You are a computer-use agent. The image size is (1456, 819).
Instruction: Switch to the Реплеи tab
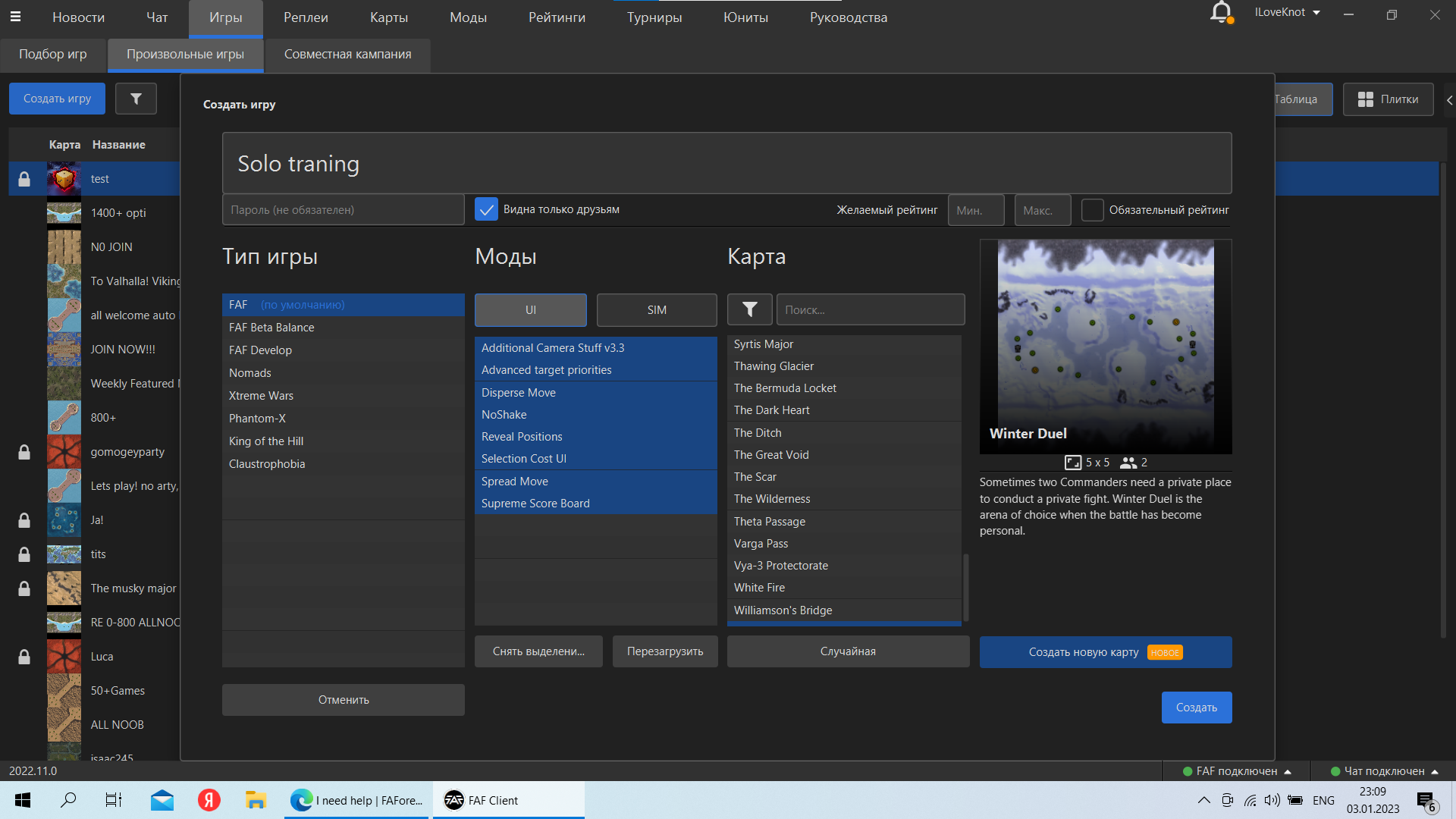point(306,17)
